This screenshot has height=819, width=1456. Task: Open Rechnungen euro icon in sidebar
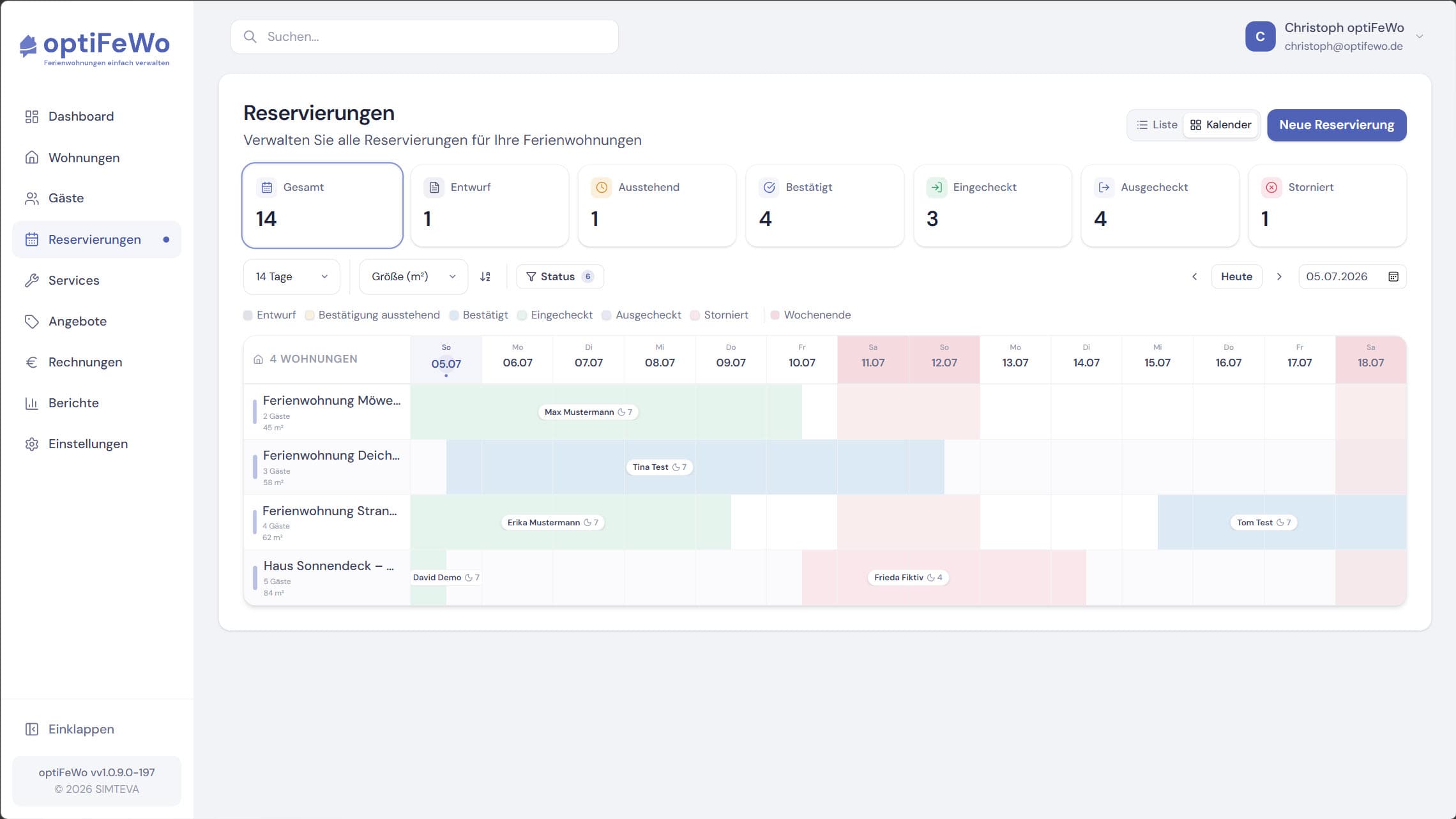[x=31, y=362]
